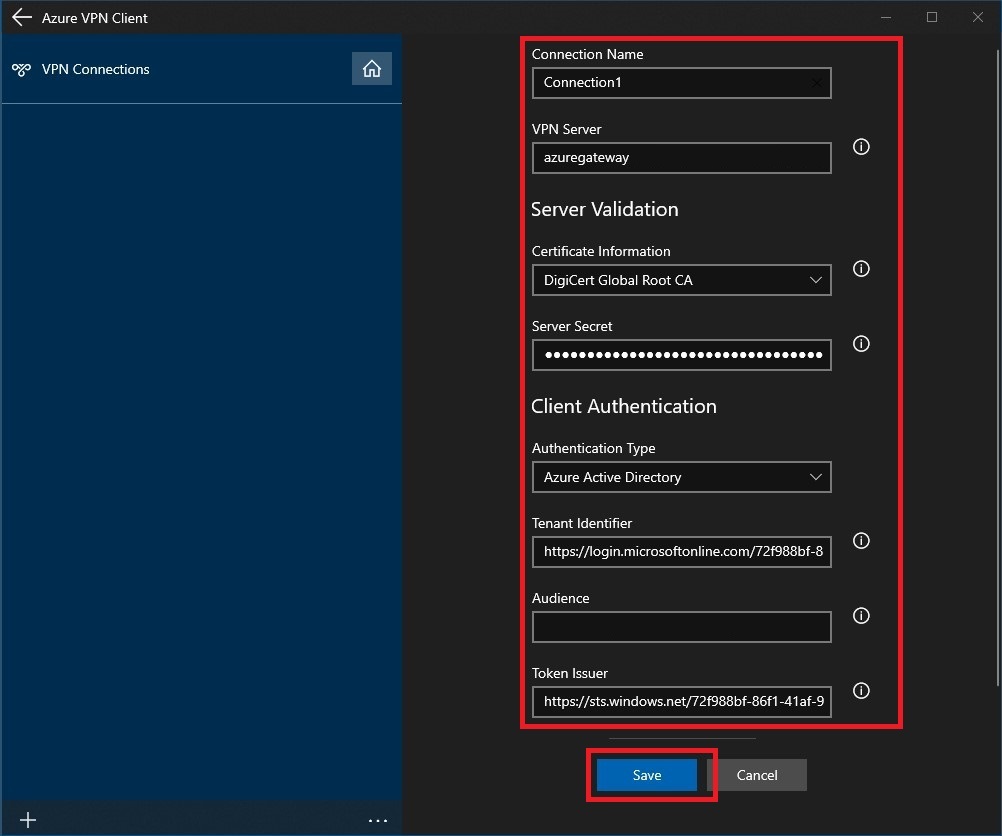Image resolution: width=1002 pixels, height=836 pixels.
Task: Focus the Server Secret password field
Action: point(681,355)
